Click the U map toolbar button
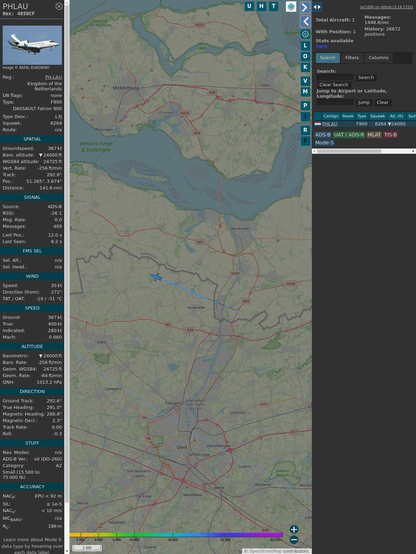Image resolution: width=416 pixels, height=554 pixels. pos(249,6)
